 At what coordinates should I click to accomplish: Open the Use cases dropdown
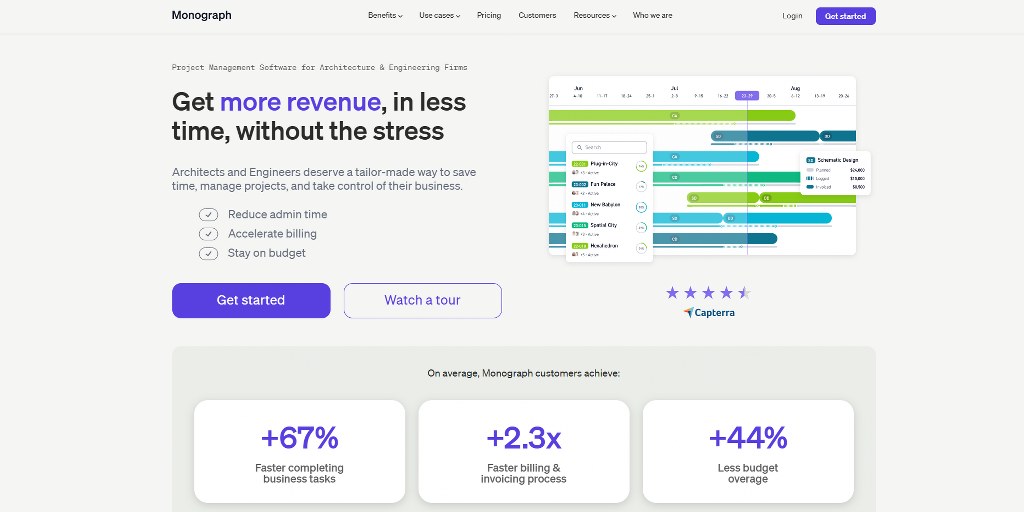tap(440, 16)
